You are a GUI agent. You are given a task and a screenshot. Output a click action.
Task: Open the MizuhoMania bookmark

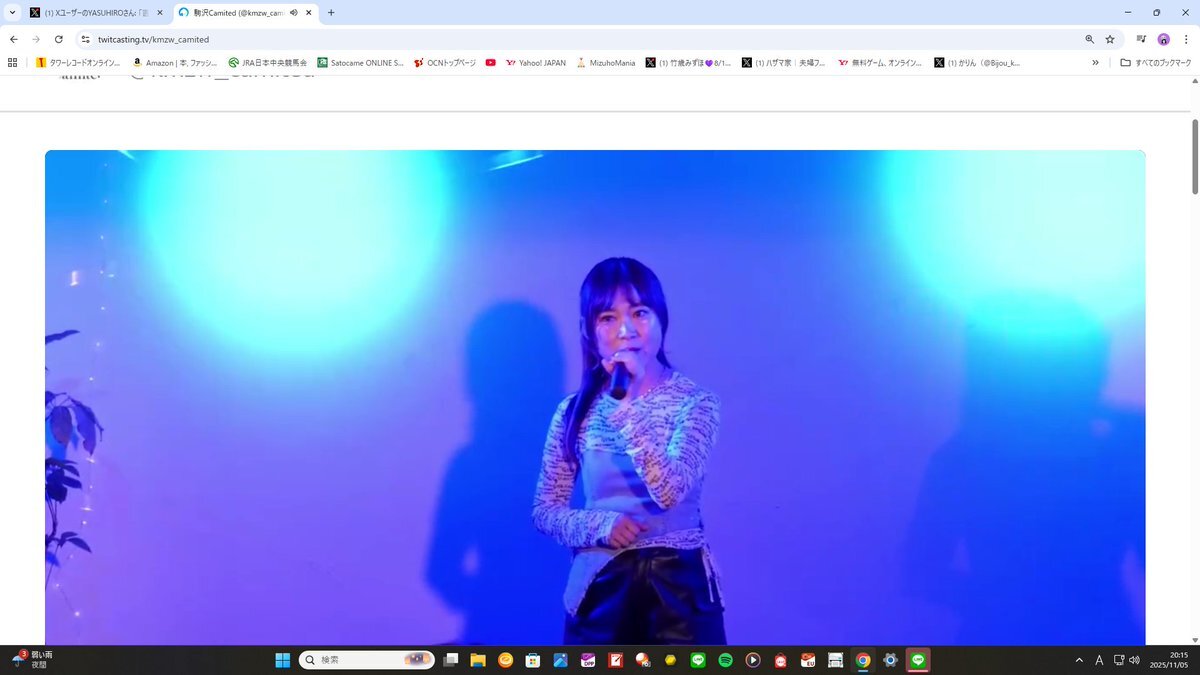[606, 62]
